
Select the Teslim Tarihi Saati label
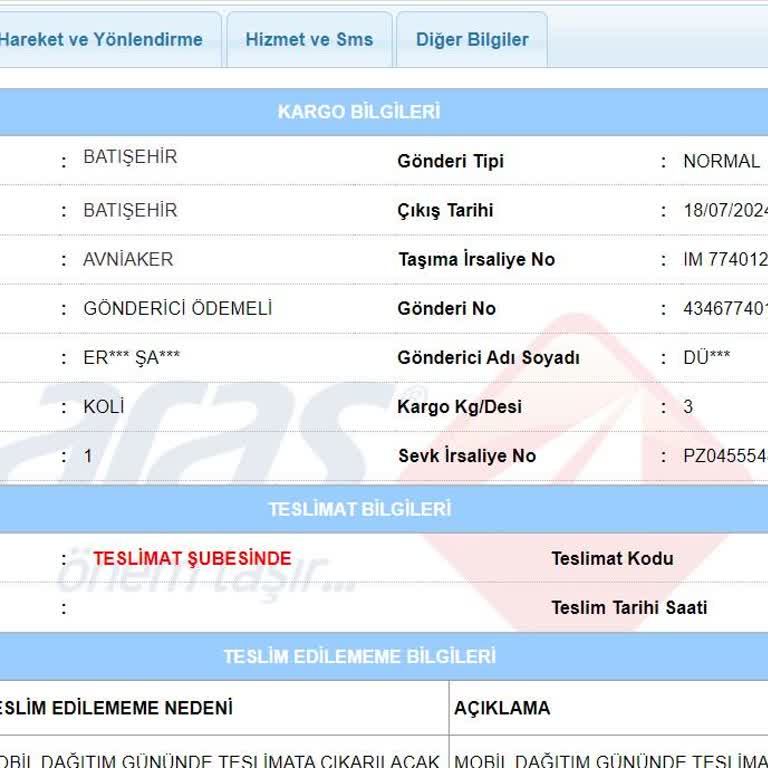pos(629,608)
